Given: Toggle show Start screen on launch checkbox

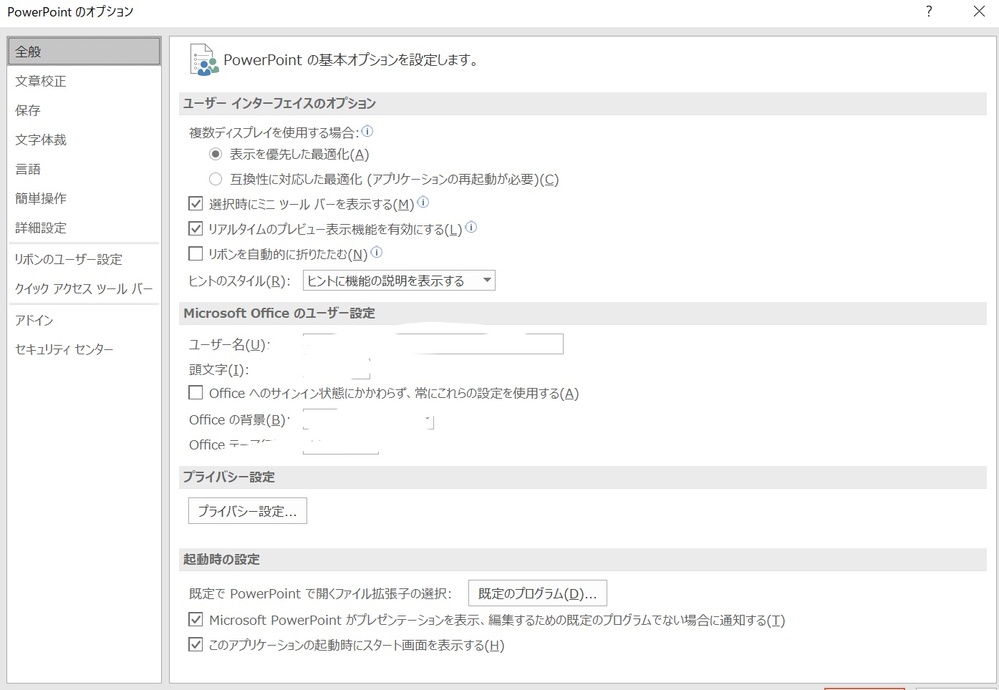Looking at the screenshot, I should click(x=196, y=645).
